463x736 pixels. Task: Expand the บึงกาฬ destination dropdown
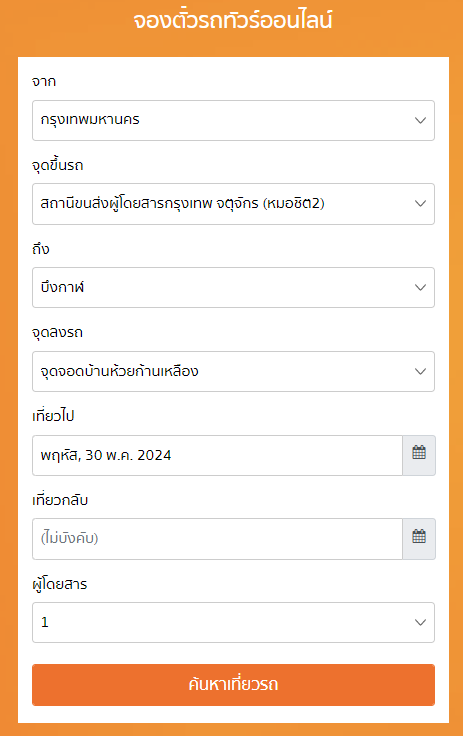point(233,287)
